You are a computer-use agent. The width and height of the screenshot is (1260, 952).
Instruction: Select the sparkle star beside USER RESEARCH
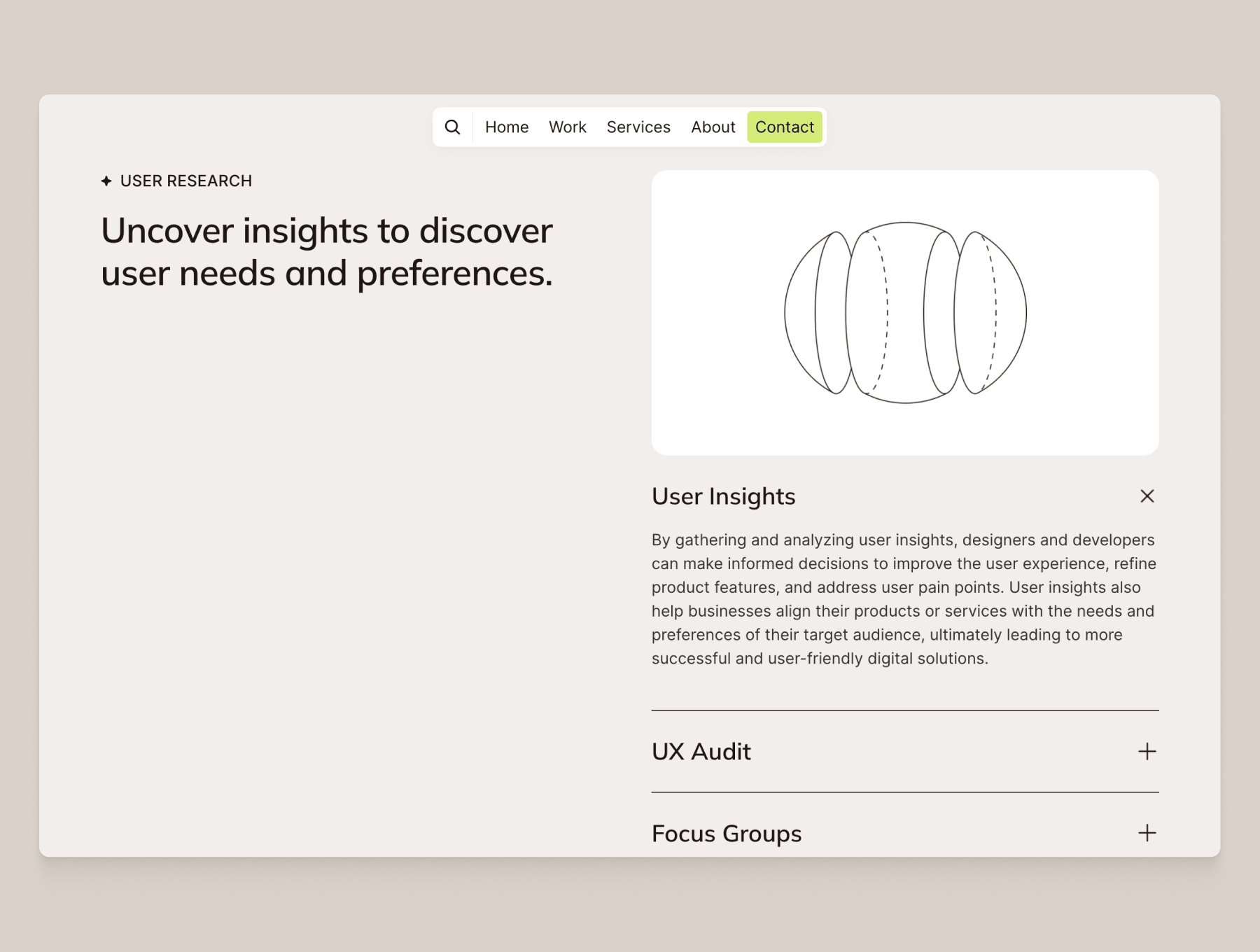[106, 181]
